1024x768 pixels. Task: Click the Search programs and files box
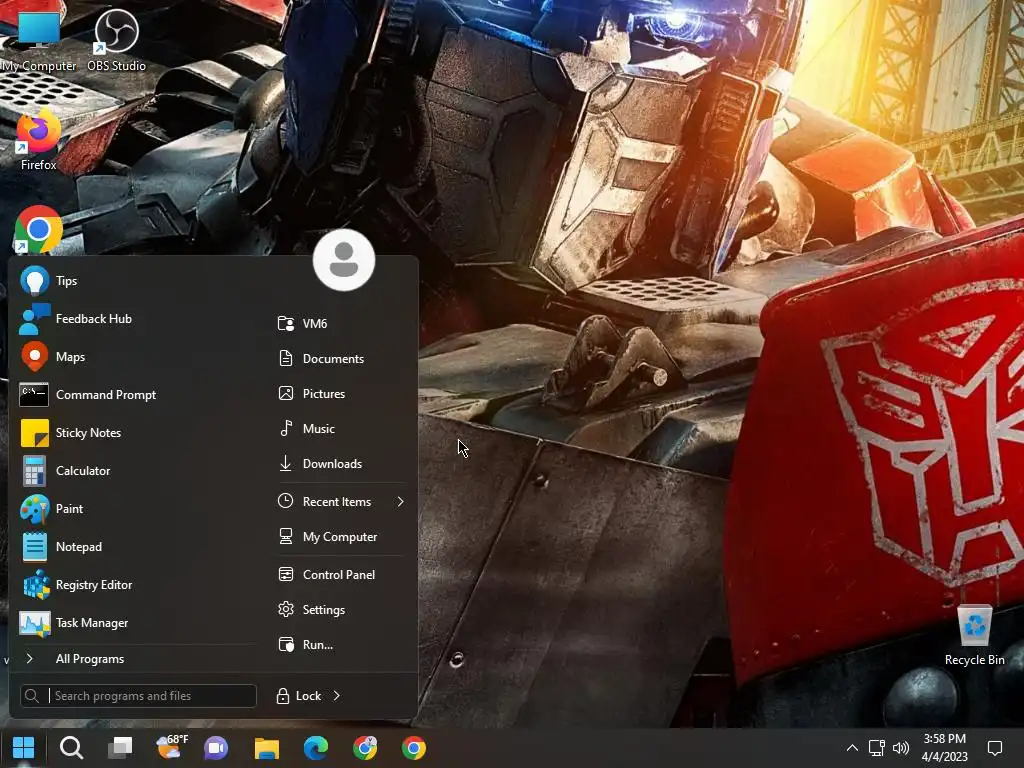pos(138,696)
